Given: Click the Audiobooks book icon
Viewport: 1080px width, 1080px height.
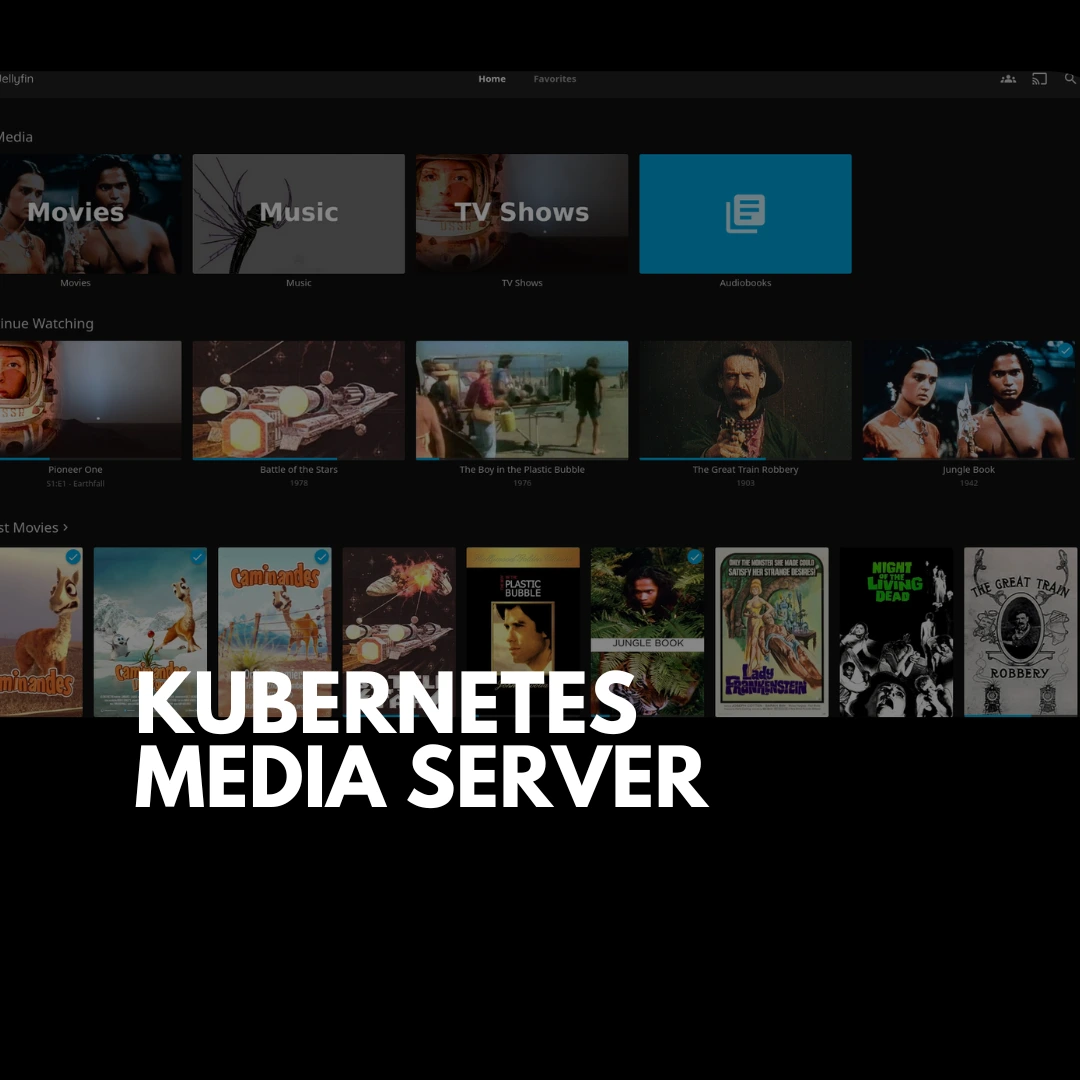Looking at the screenshot, I should (745, 214).
